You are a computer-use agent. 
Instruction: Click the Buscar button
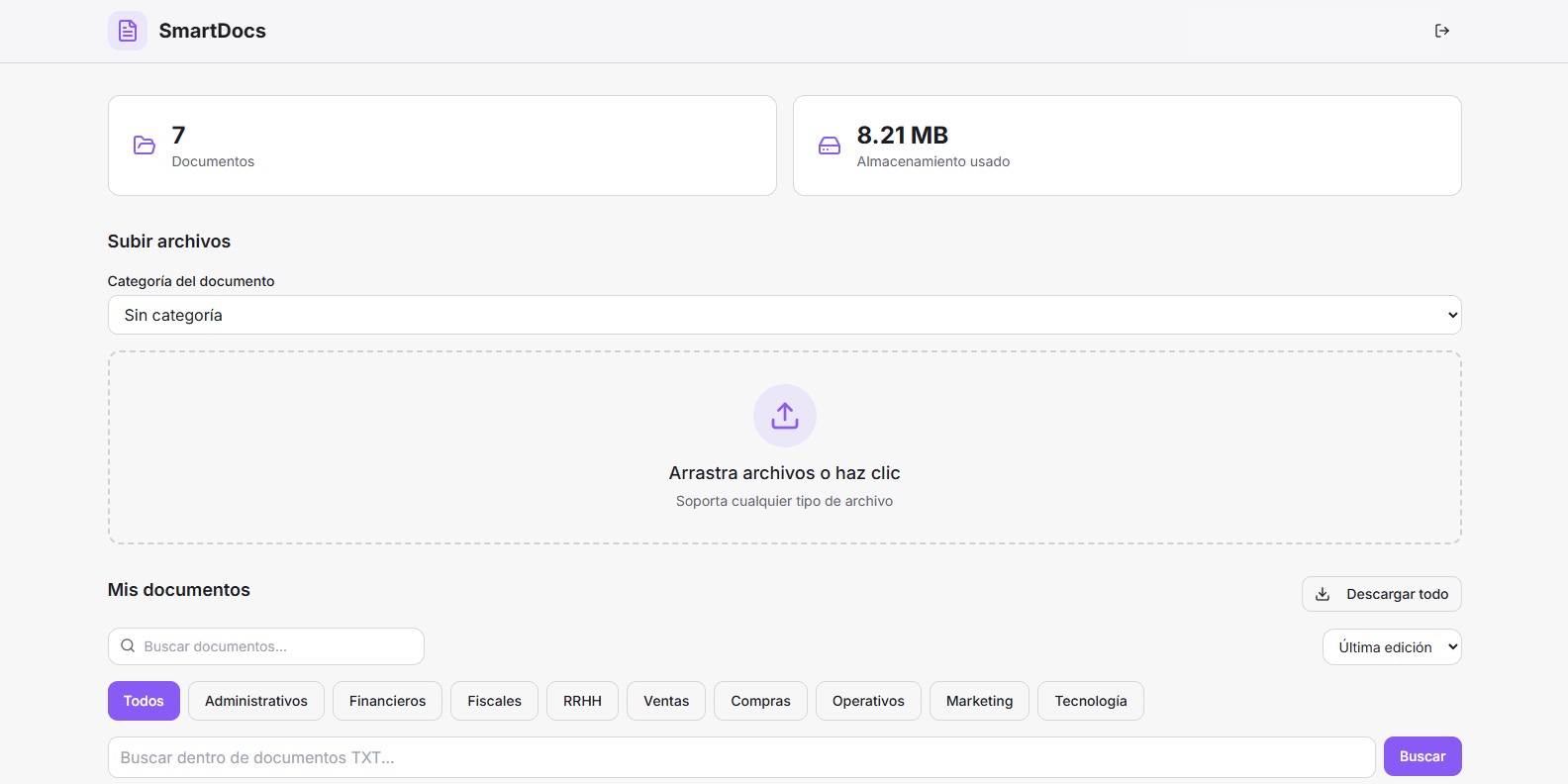[x=1422, y=756]
